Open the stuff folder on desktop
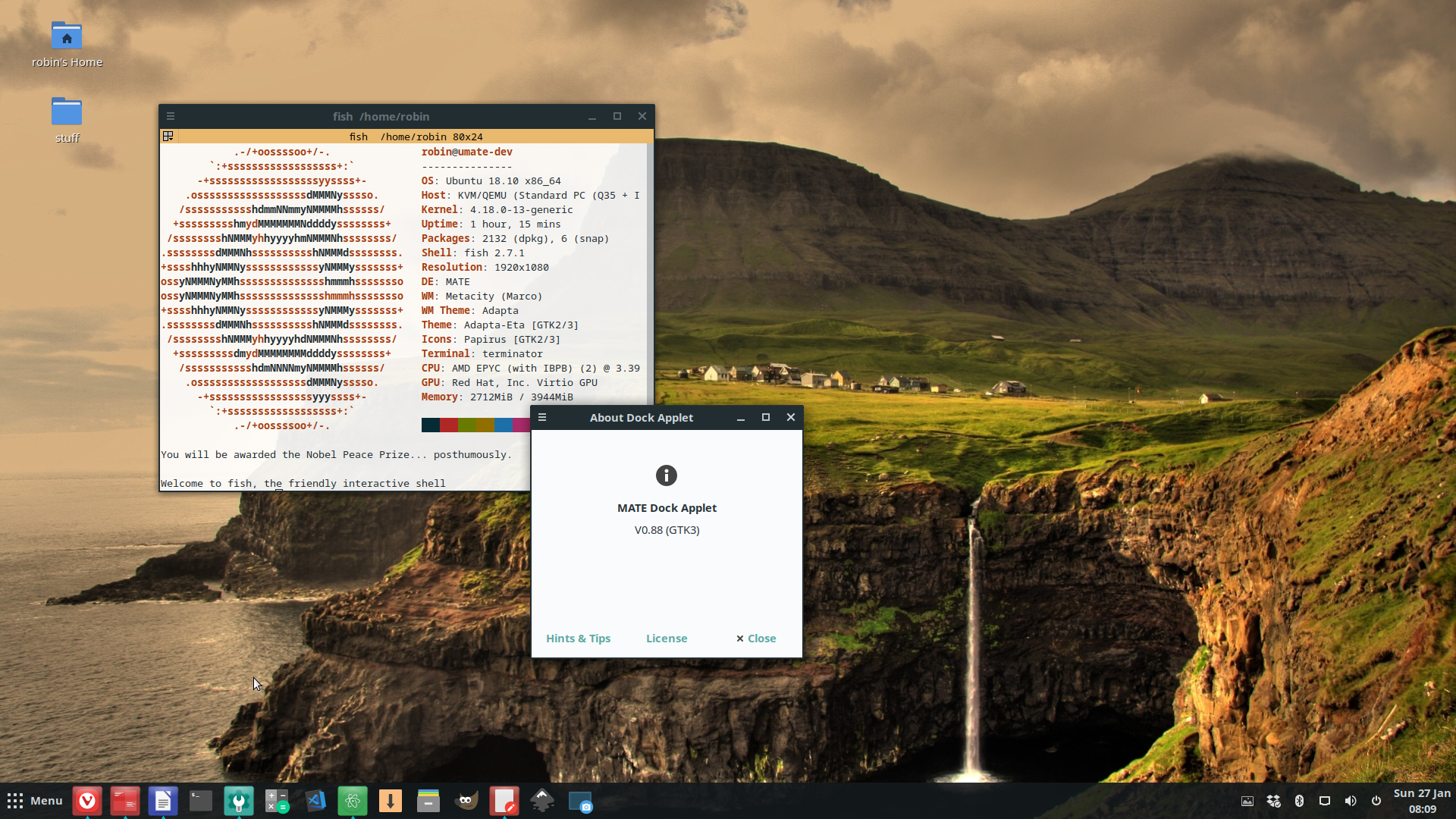Image resolution: width=1456 pixels, height=819 pixels. [67, 114]
